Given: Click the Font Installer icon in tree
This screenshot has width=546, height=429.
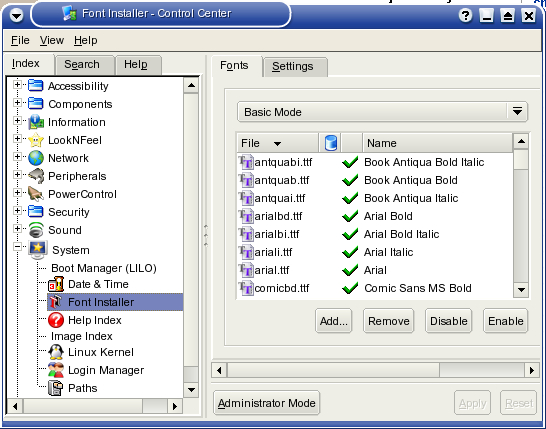Looking at the screenshot, I should click(x=56, y=302).
